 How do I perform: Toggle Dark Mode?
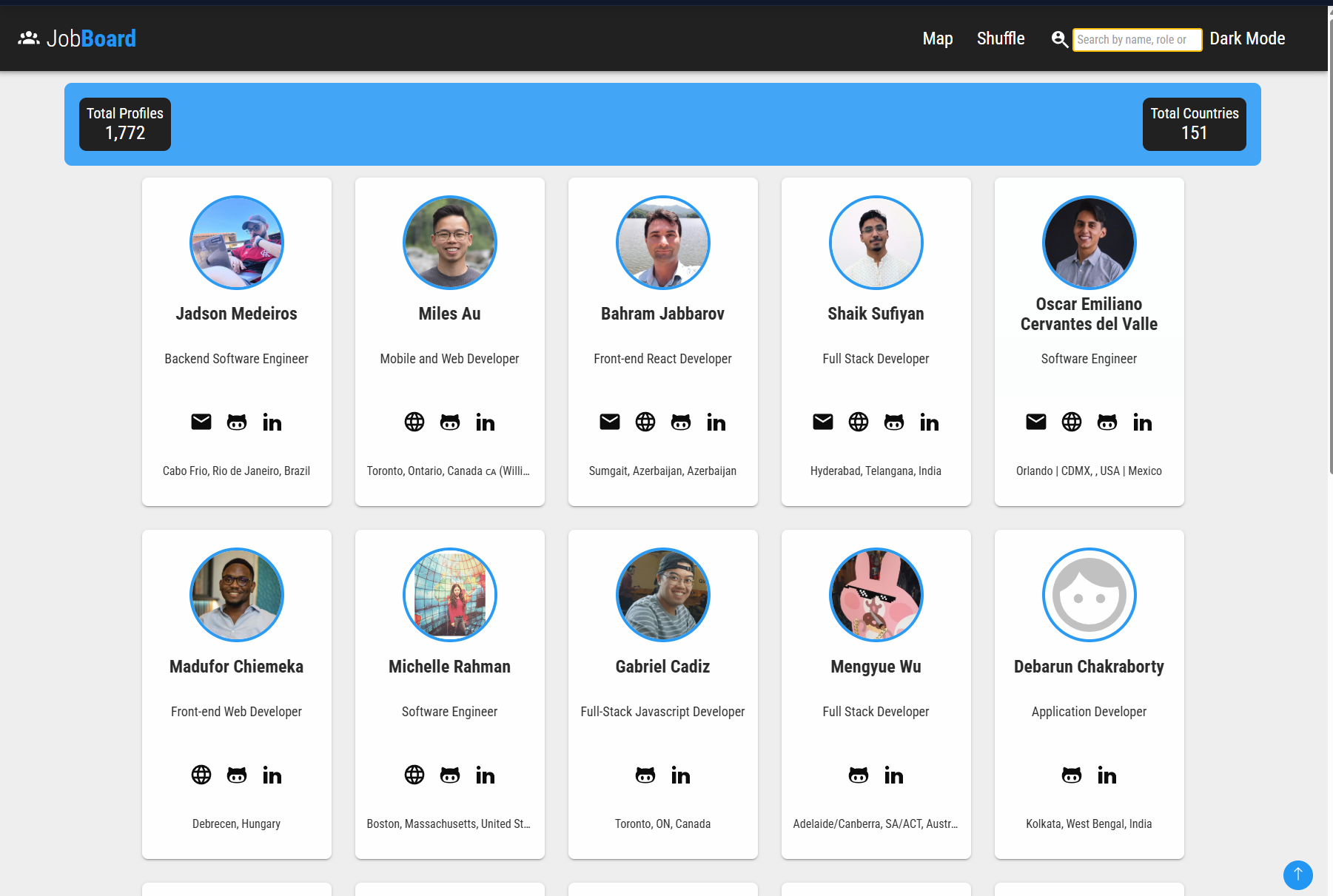1247,38
